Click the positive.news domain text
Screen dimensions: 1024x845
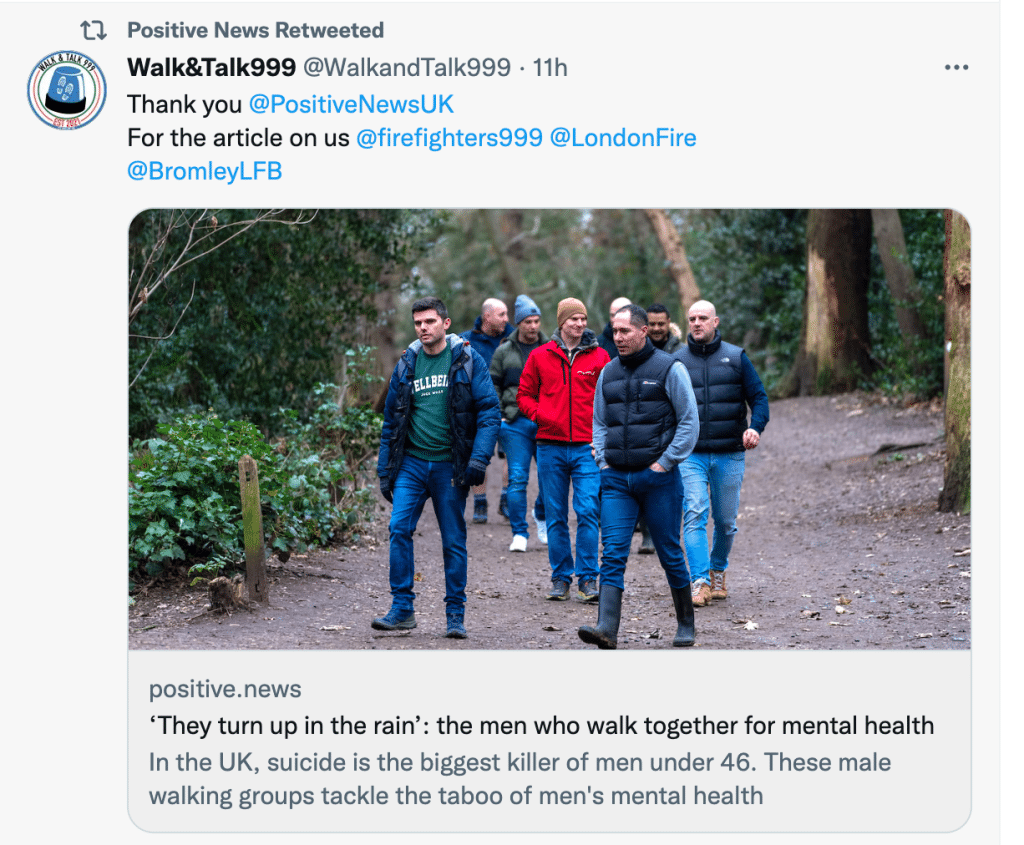pos(225,689)
